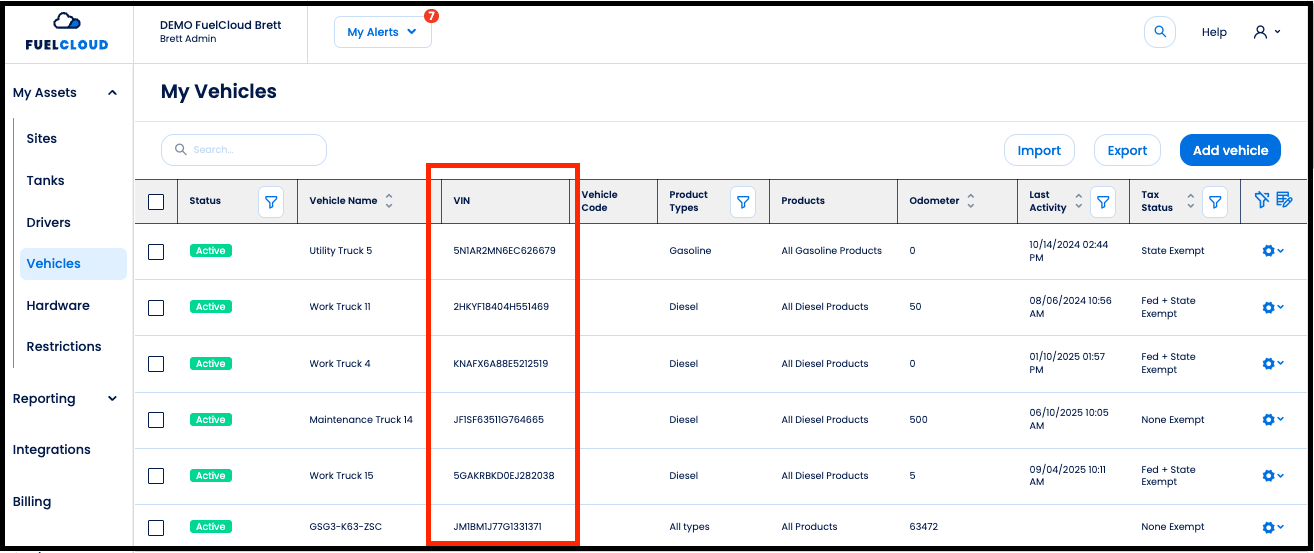Click the FuelCloud logo

click(67, 32)
